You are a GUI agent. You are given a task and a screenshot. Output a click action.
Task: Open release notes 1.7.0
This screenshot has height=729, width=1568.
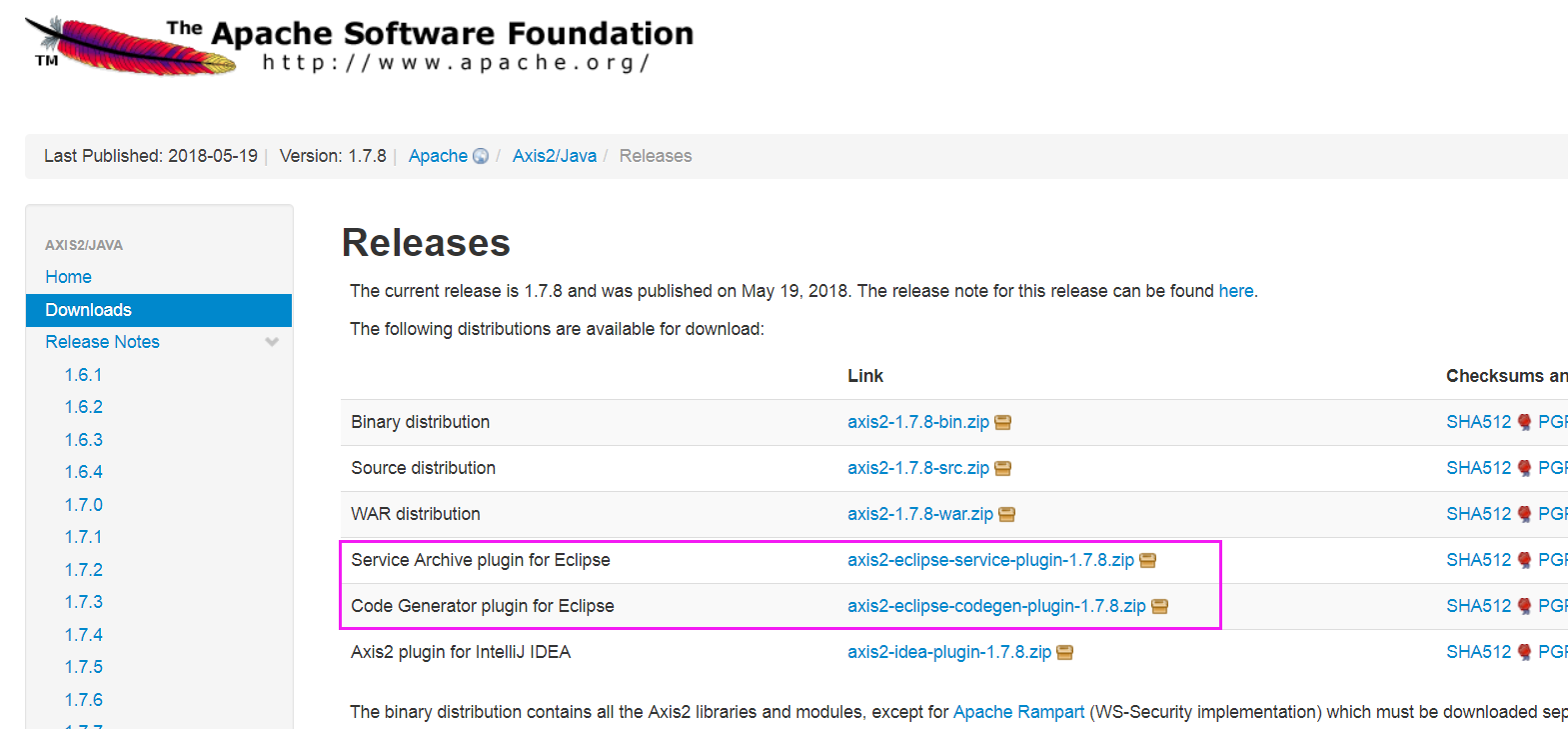(84, 505)
